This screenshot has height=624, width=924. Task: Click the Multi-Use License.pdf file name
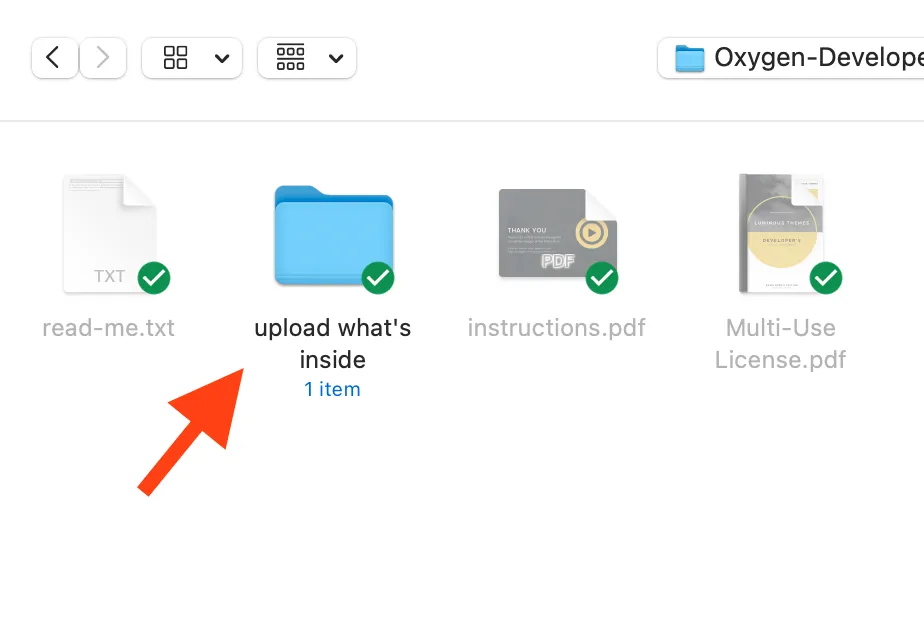pyautogui.click(x=781, y=344)
